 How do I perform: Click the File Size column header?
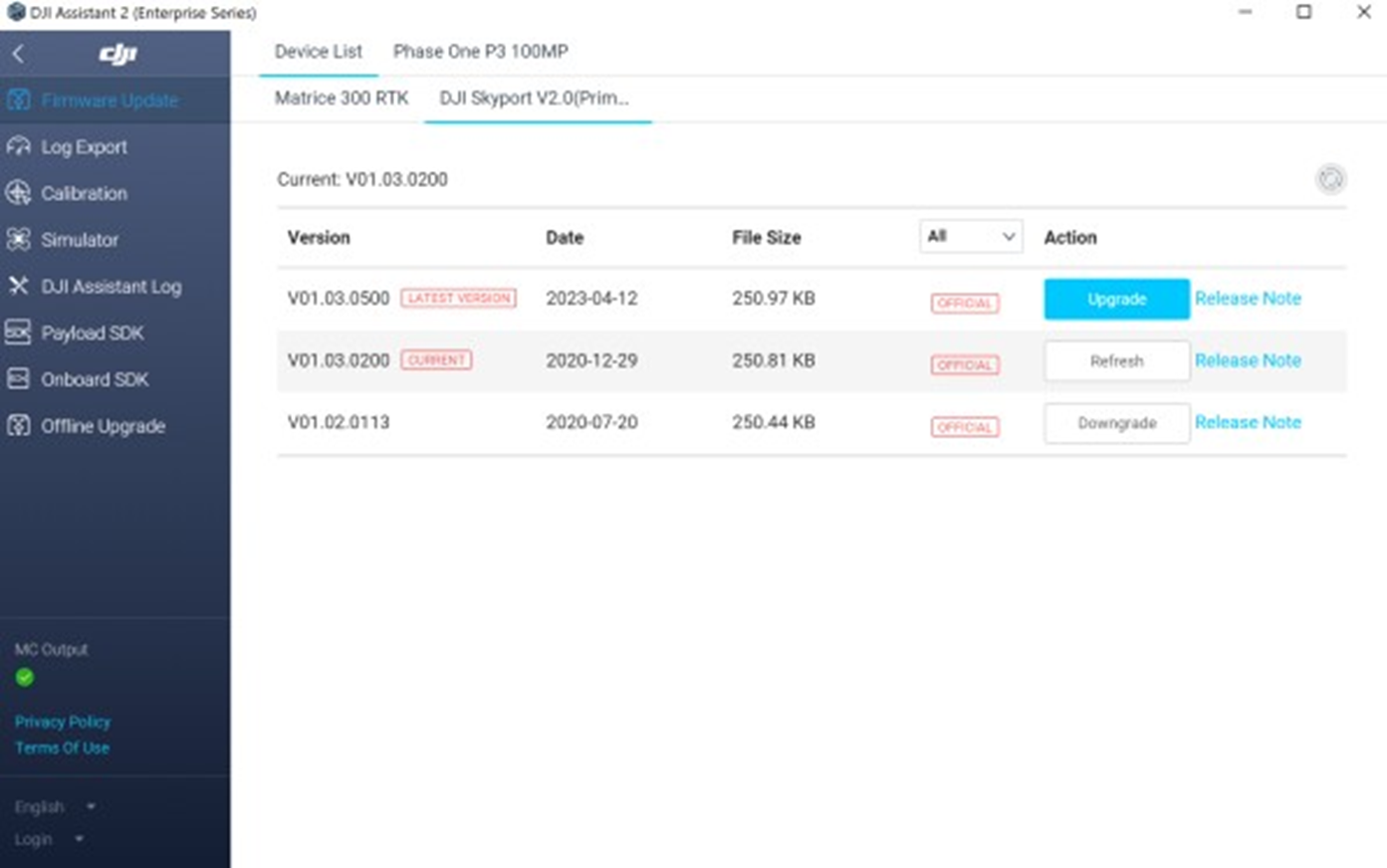pos(767,237)
